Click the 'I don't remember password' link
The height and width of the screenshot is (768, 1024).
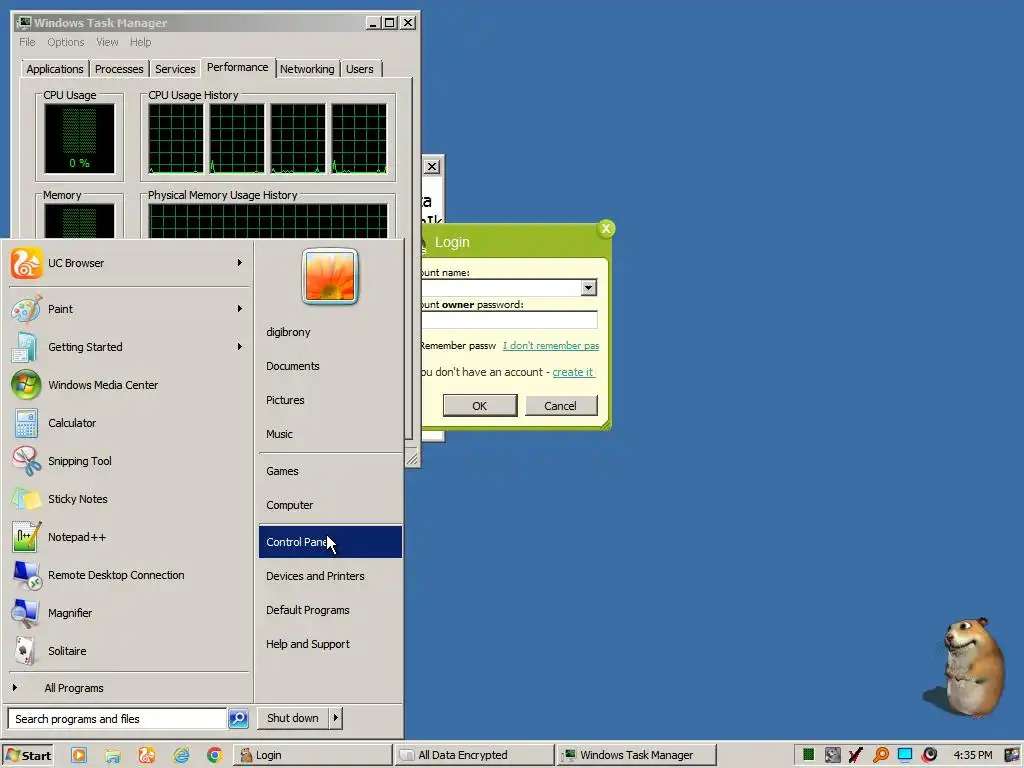551,345
